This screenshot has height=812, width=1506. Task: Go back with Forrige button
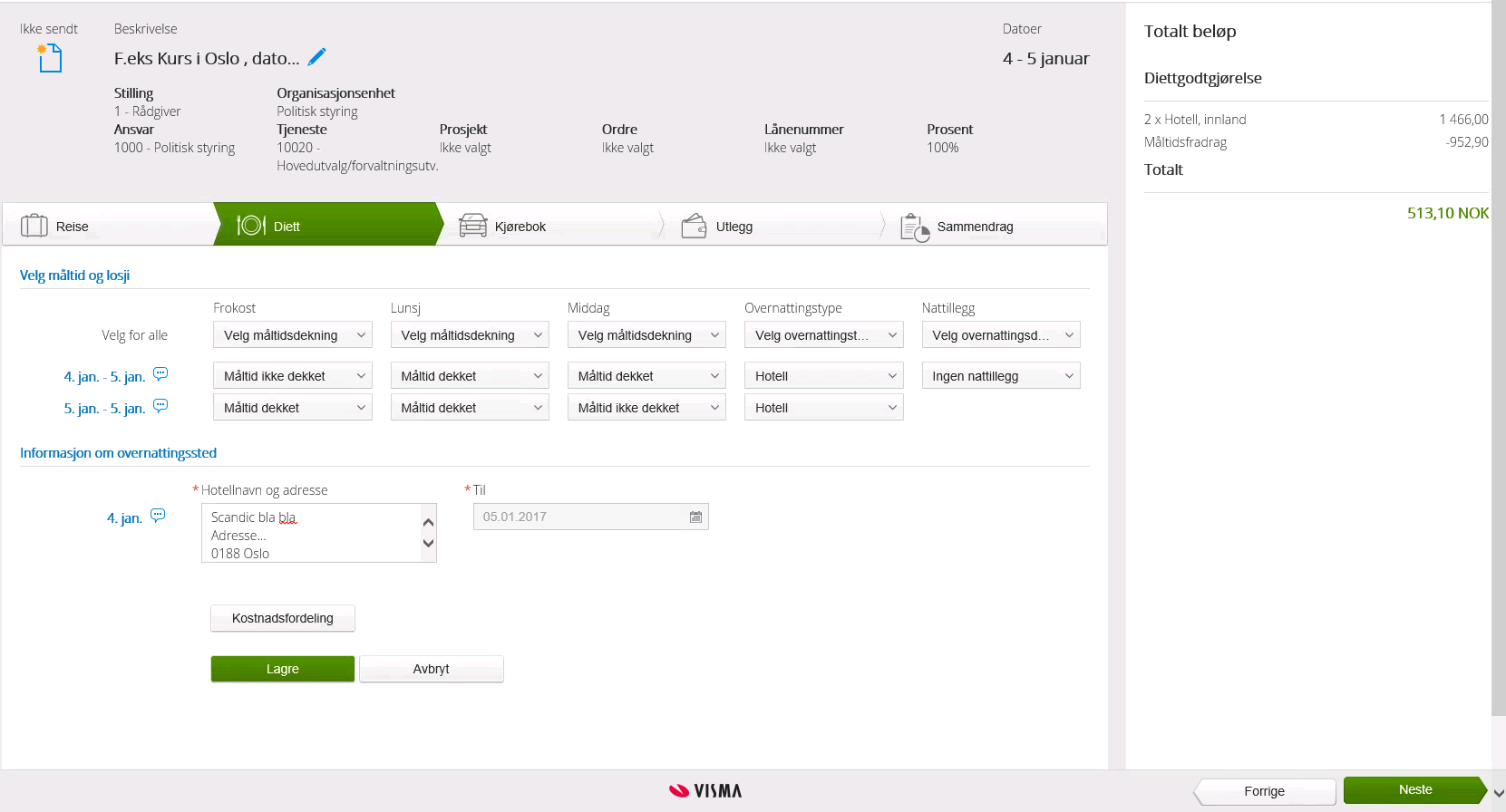tap(1265, 791)
